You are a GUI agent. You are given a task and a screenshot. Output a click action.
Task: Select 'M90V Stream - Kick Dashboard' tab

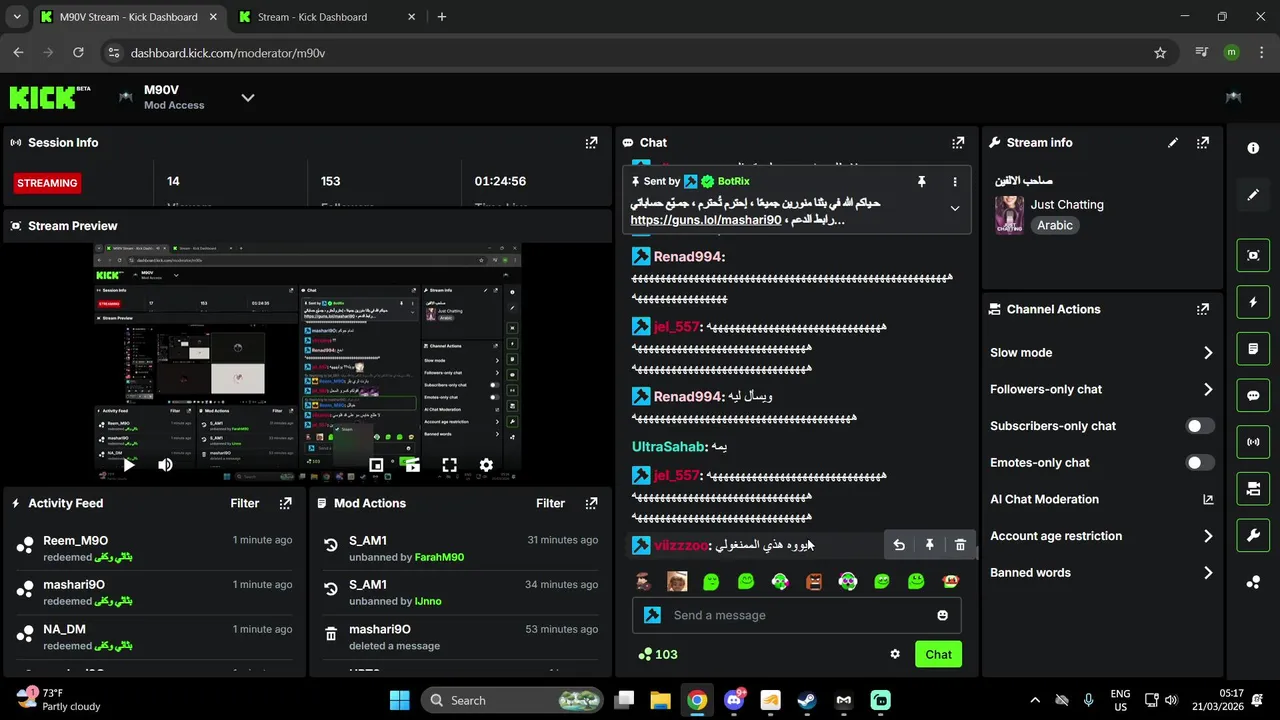click(128, 17)
